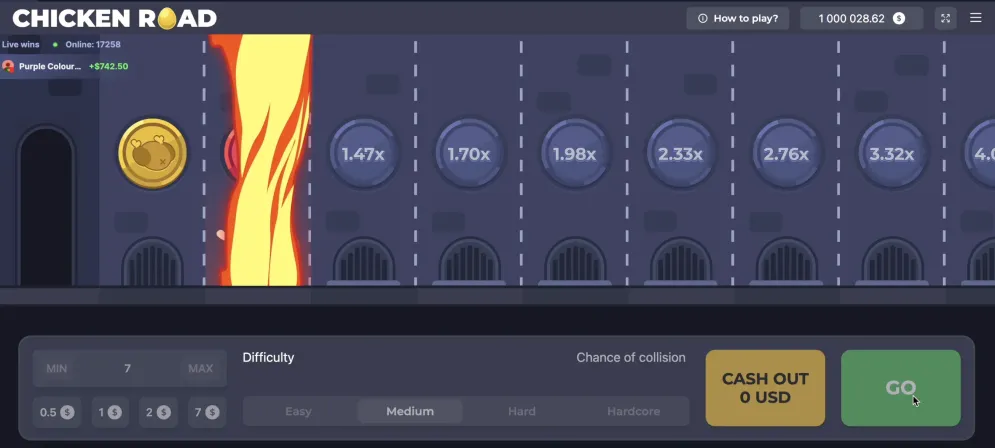Click the Purple Colour... player name
Screen dimensions: 995x448
[x=50, y=66]
